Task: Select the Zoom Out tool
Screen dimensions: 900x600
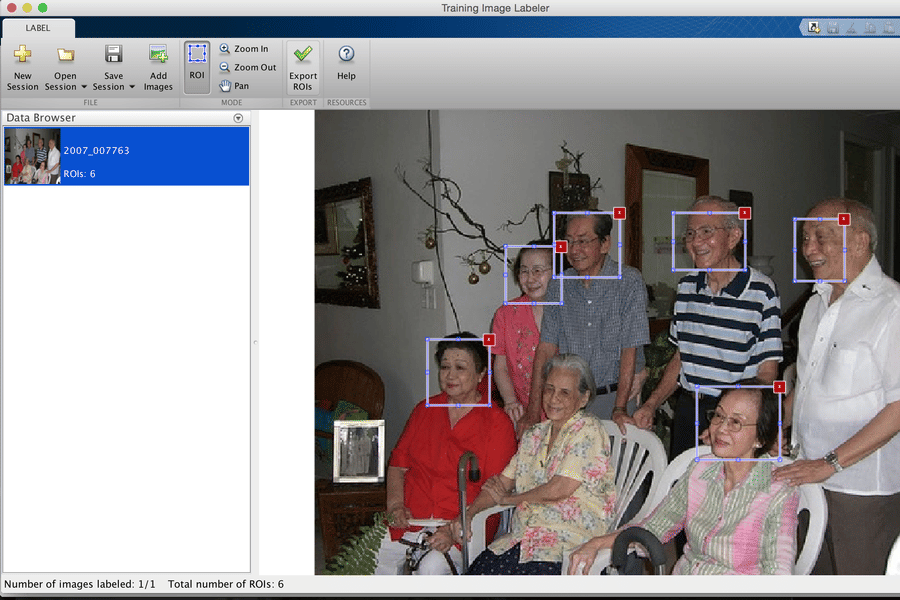Action: [247, 68]
